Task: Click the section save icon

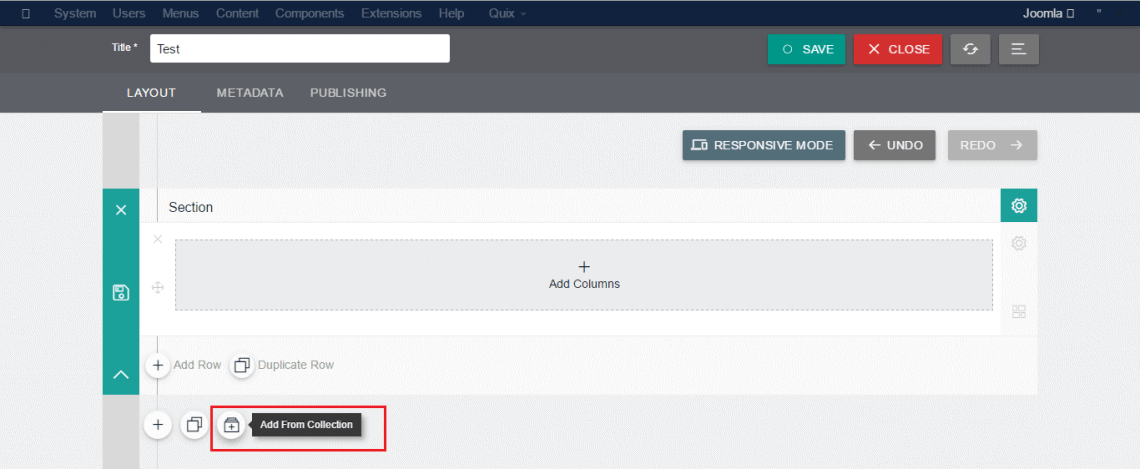Action: coord(121,292)
